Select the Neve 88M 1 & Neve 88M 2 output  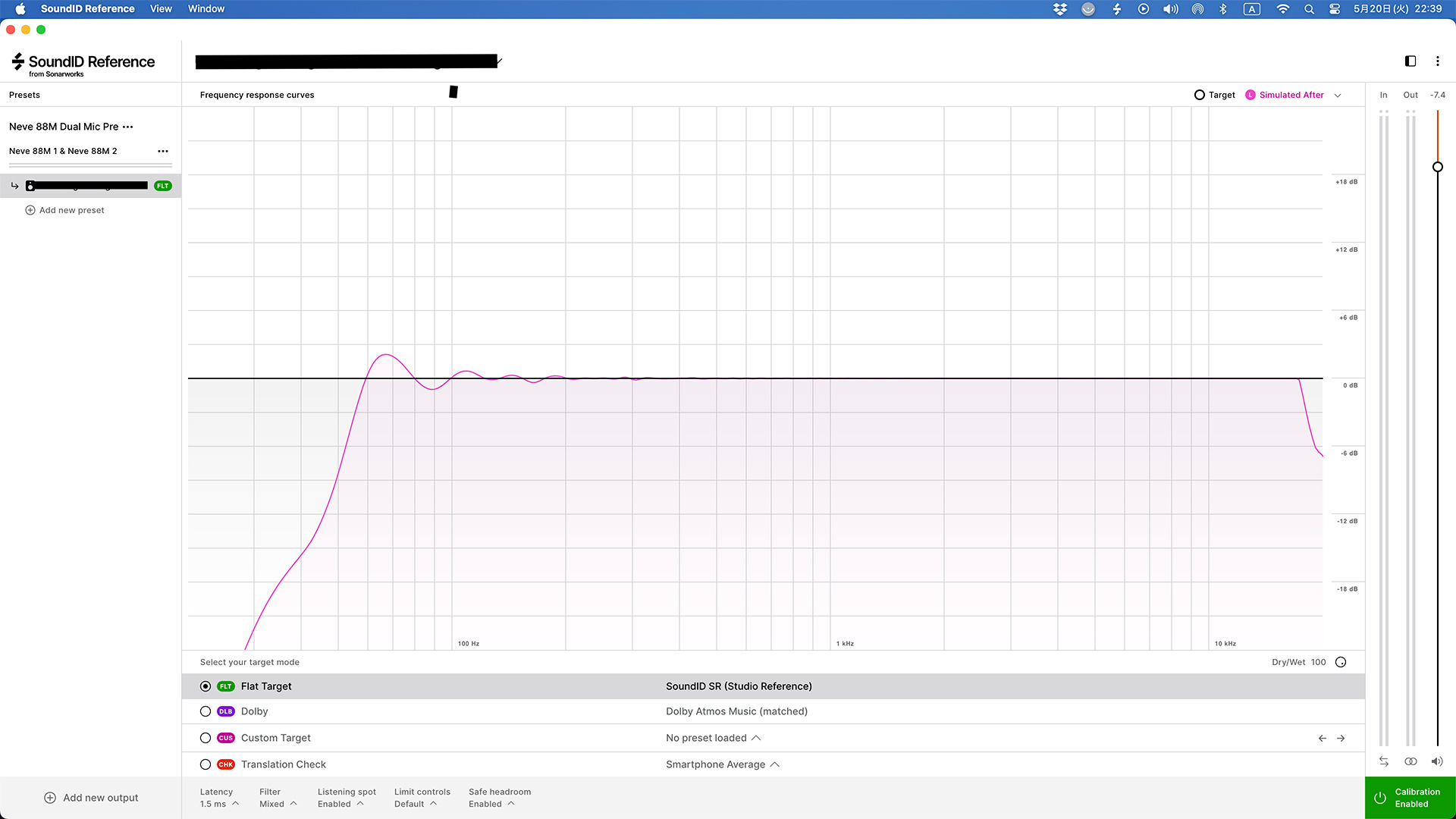[x=63, y=151]
